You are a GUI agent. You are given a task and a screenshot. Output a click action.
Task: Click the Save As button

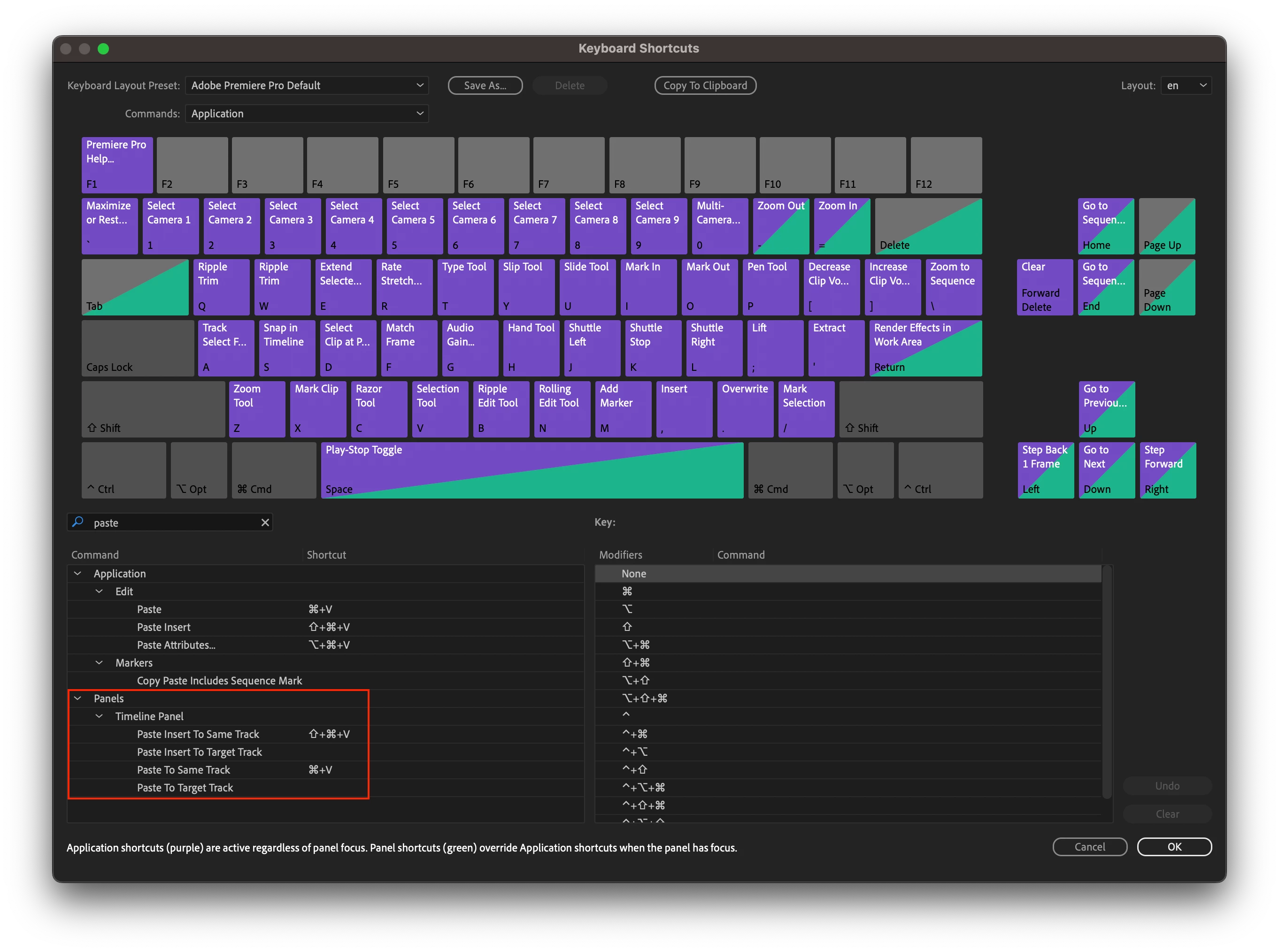[x=485, y=85]
